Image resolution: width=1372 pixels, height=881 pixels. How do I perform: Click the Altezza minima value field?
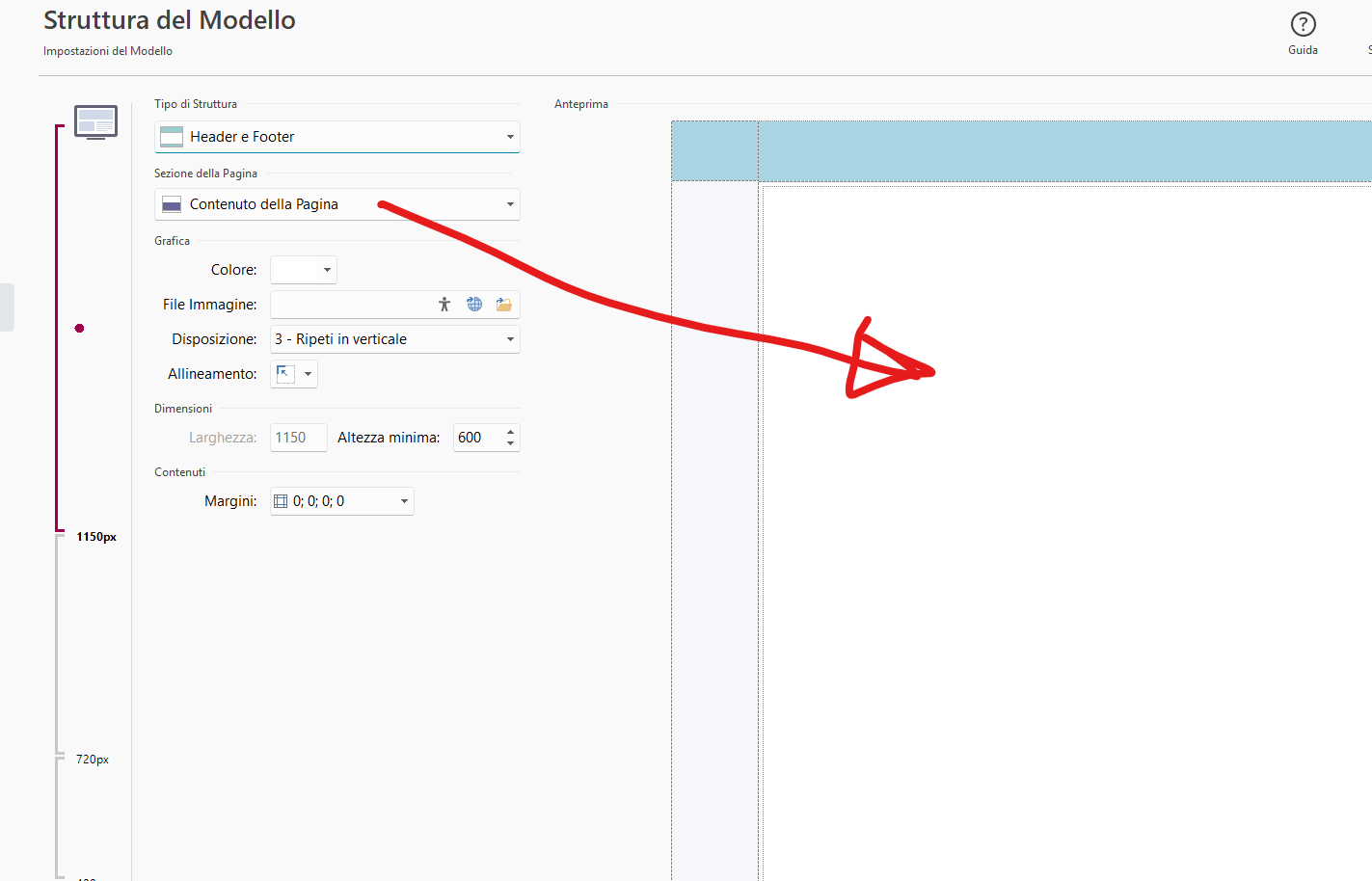[477, 438]
